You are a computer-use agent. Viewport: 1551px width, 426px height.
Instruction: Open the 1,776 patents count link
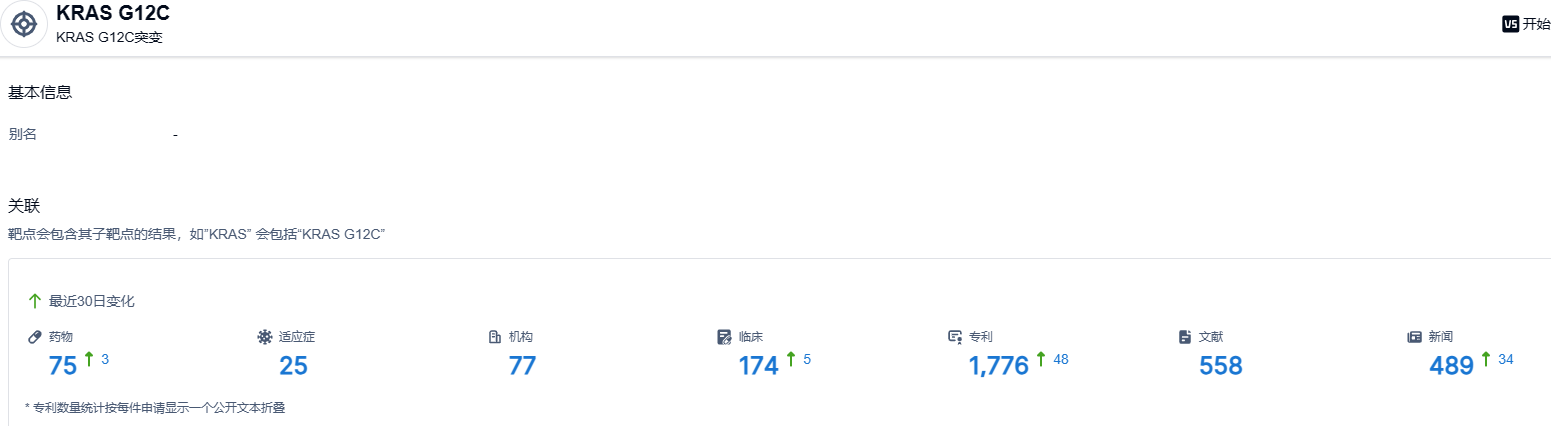coord(998,366)
